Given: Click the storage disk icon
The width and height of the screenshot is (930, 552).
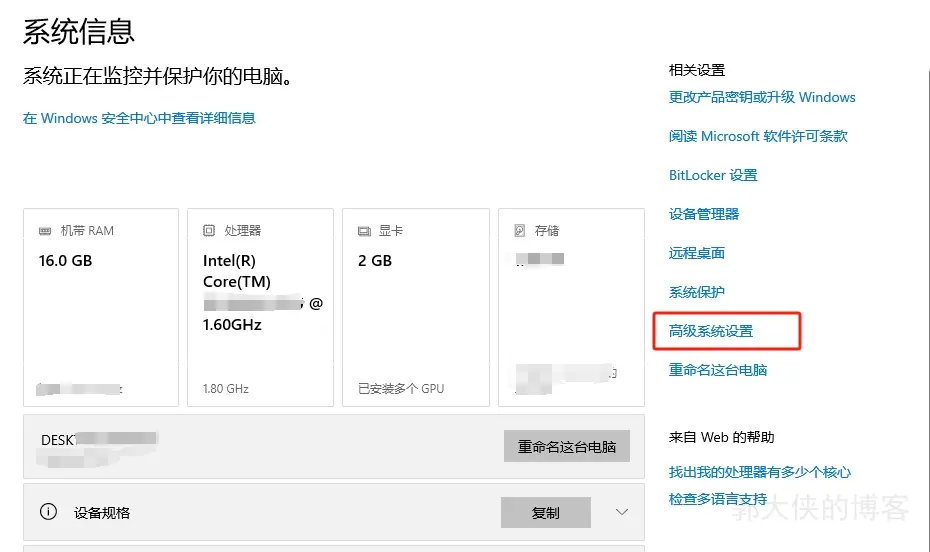Looking at the screenshot, I should click(520, 230).
